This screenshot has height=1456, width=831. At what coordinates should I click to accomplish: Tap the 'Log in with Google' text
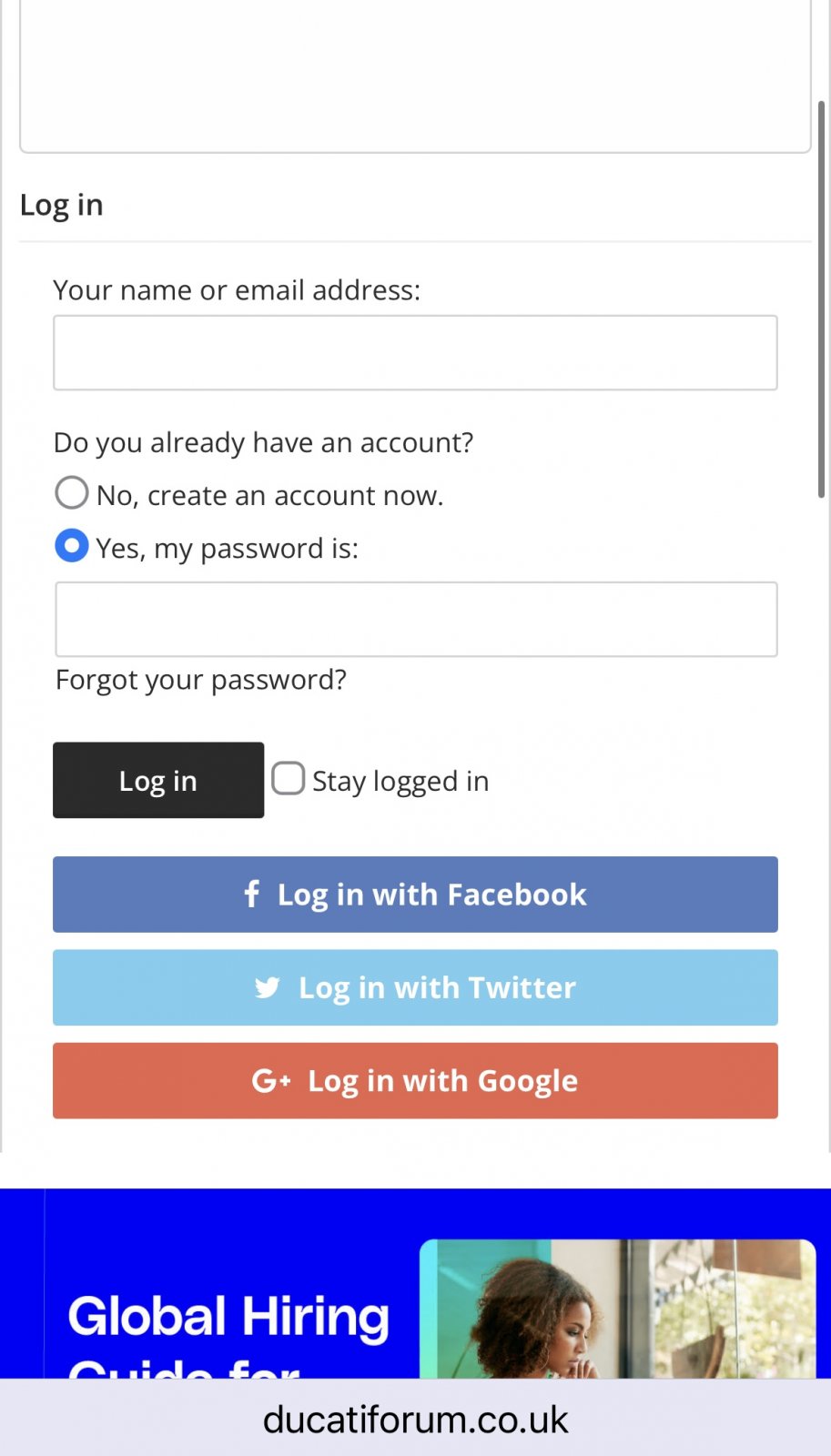pos(442,1081)
